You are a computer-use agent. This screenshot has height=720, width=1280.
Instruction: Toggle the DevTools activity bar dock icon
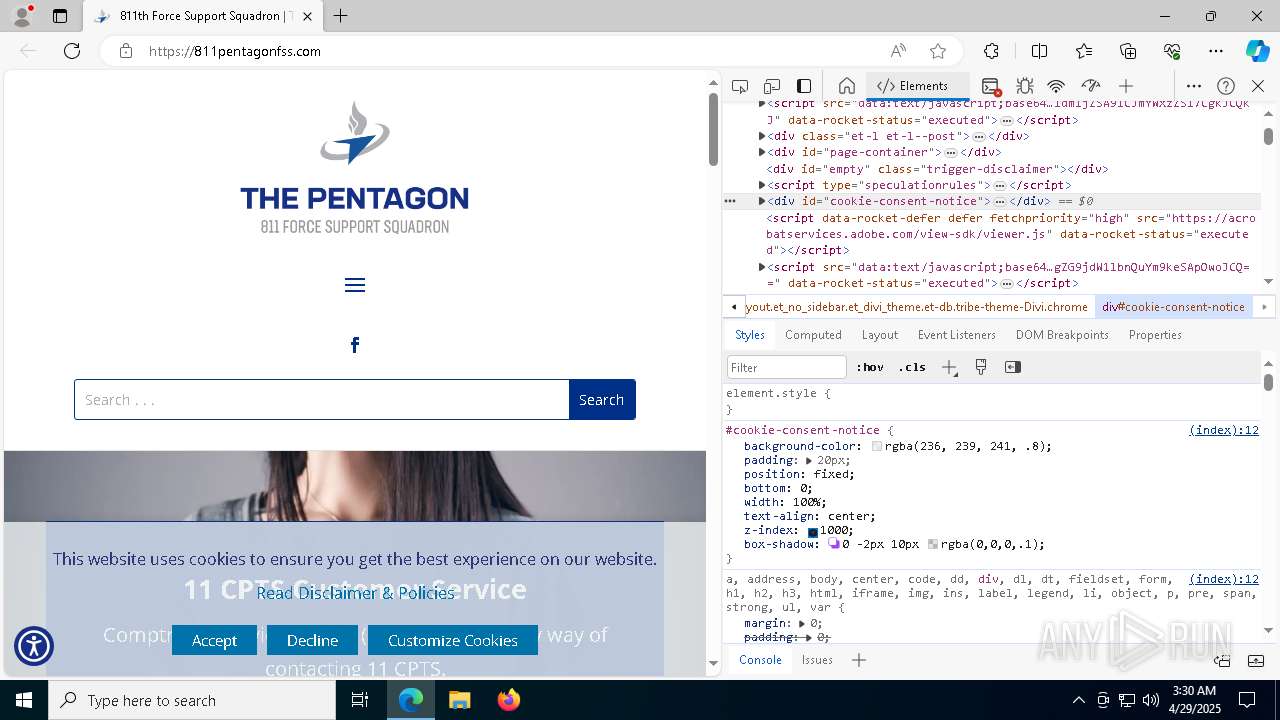(804, 86)
